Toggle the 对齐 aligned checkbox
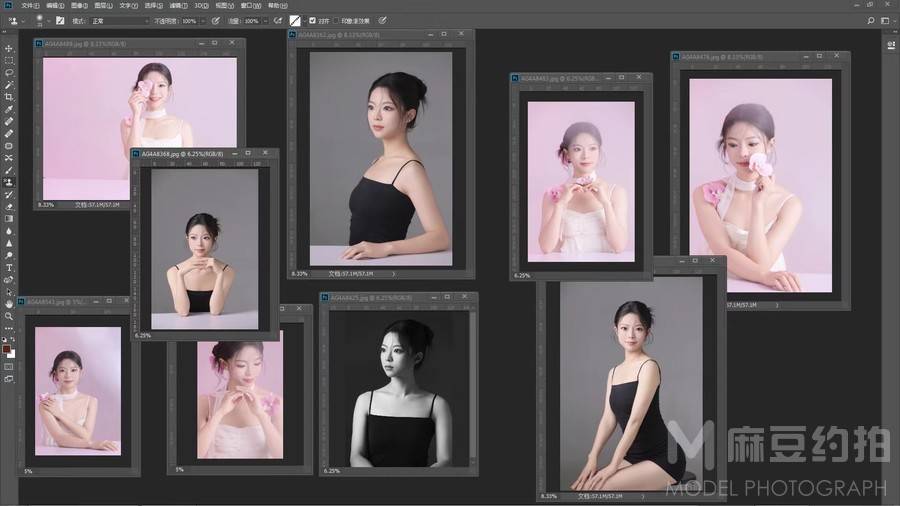900x506 pixels. pyautogui.click(x=312, y=21)
